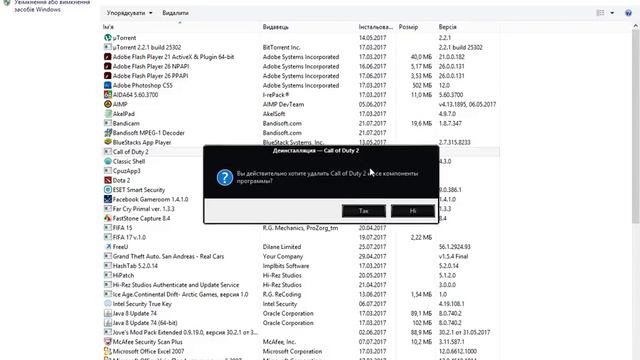This screenshot has height=360, width=640.
Task: Click the scrollbar up arrow
Action: (636, 26)
